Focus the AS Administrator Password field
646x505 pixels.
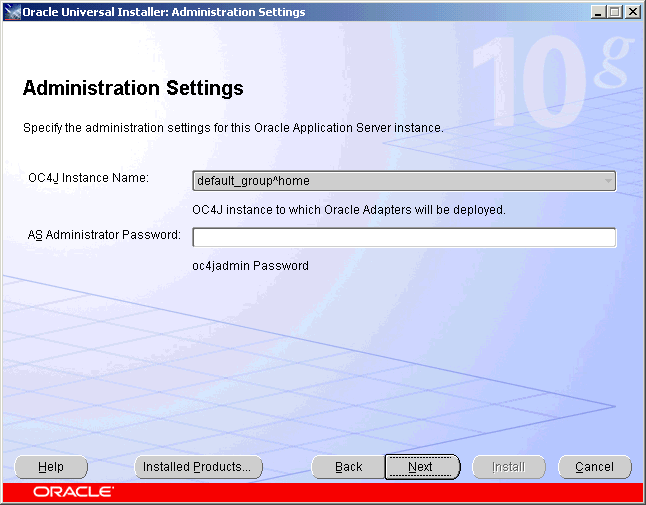tap(404, 237)
